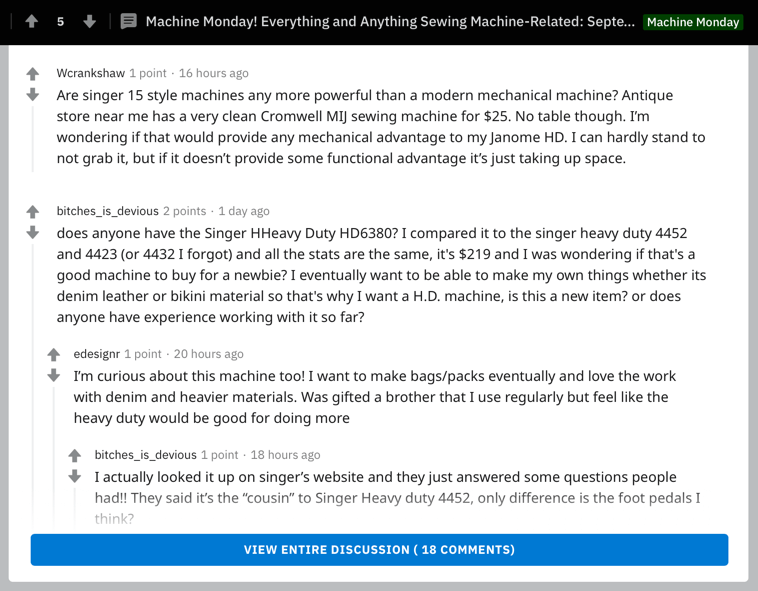Viewport: 758px width, 591px height.
Task: Open edesignr's user profile
Action: click(96, 354)
